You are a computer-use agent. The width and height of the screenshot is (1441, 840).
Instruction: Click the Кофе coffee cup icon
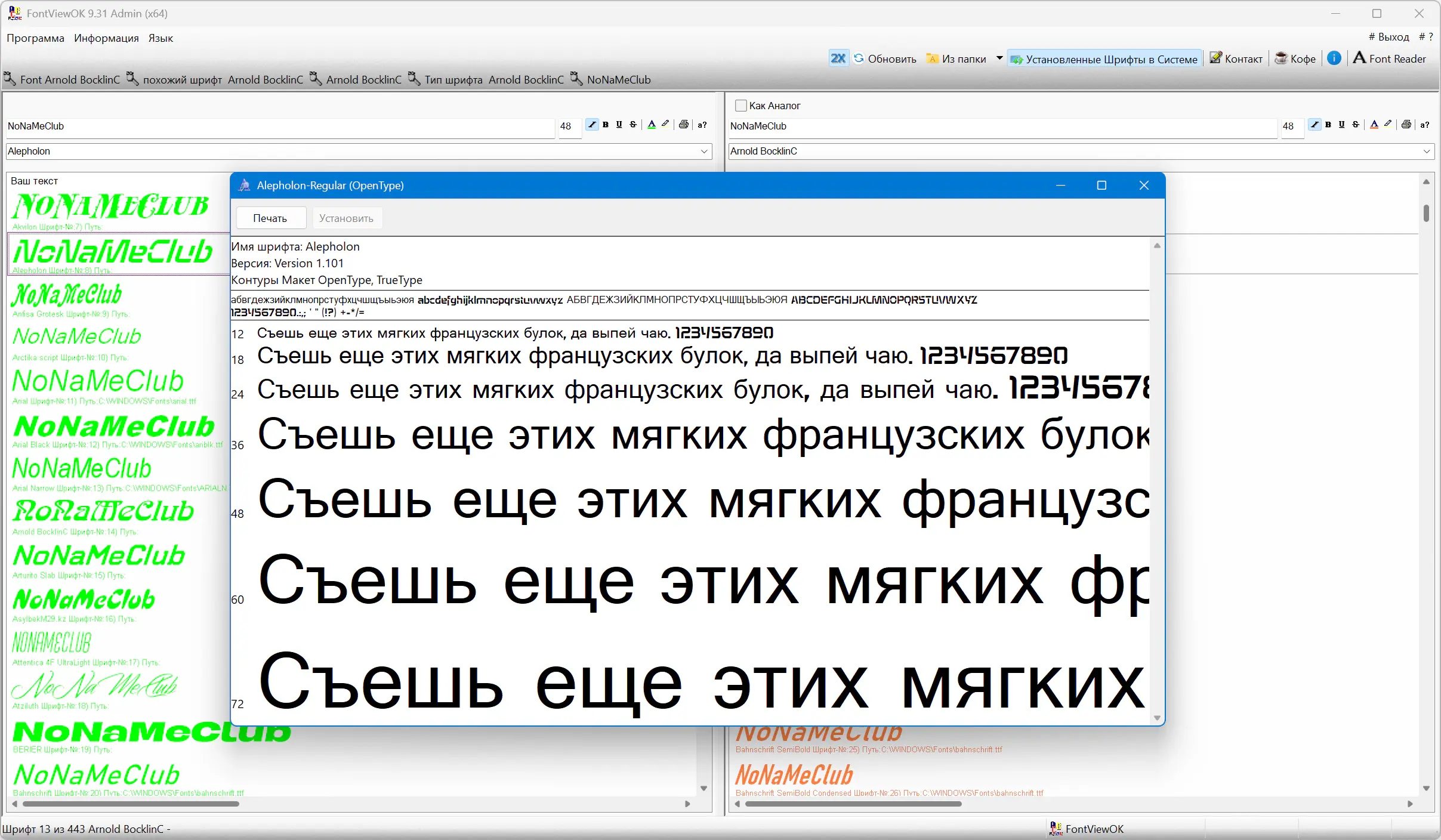tap(1280, 58)
